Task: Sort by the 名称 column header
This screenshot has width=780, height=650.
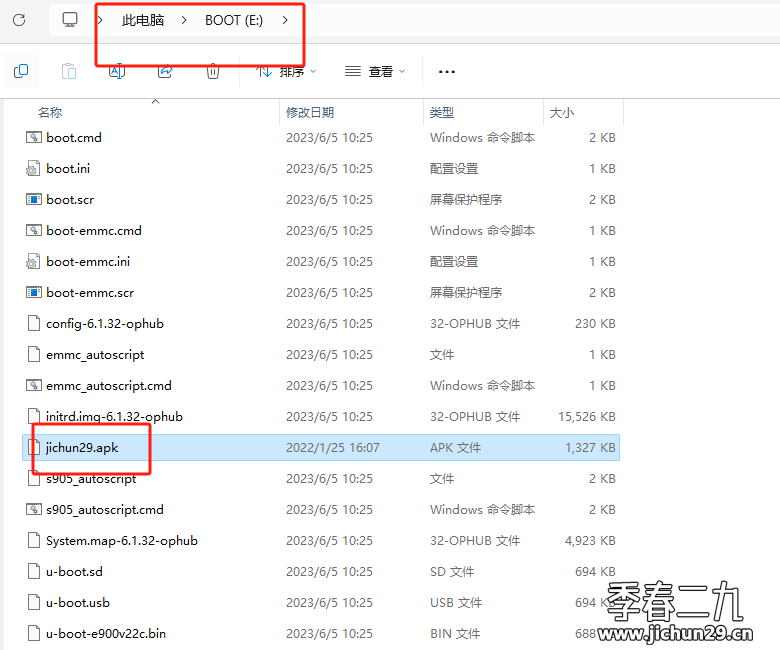Action: [50, 112]
